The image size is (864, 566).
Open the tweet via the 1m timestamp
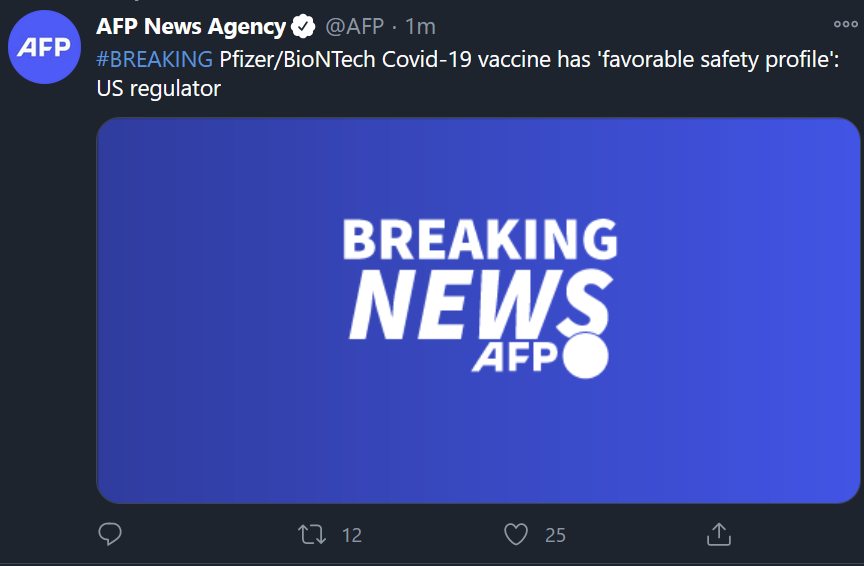(420, 27)
